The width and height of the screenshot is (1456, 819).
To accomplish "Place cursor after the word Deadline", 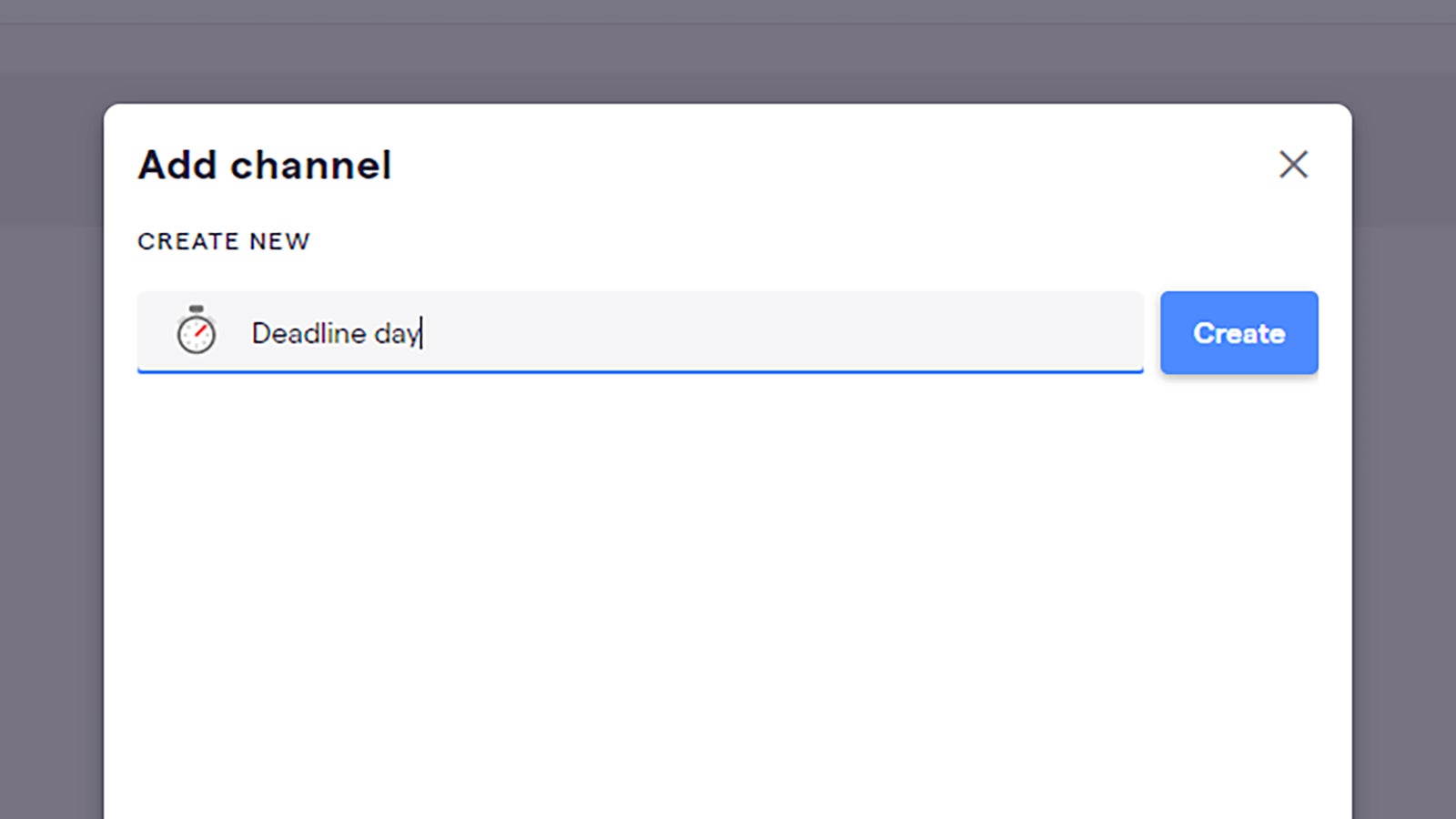I will point(368,333).
